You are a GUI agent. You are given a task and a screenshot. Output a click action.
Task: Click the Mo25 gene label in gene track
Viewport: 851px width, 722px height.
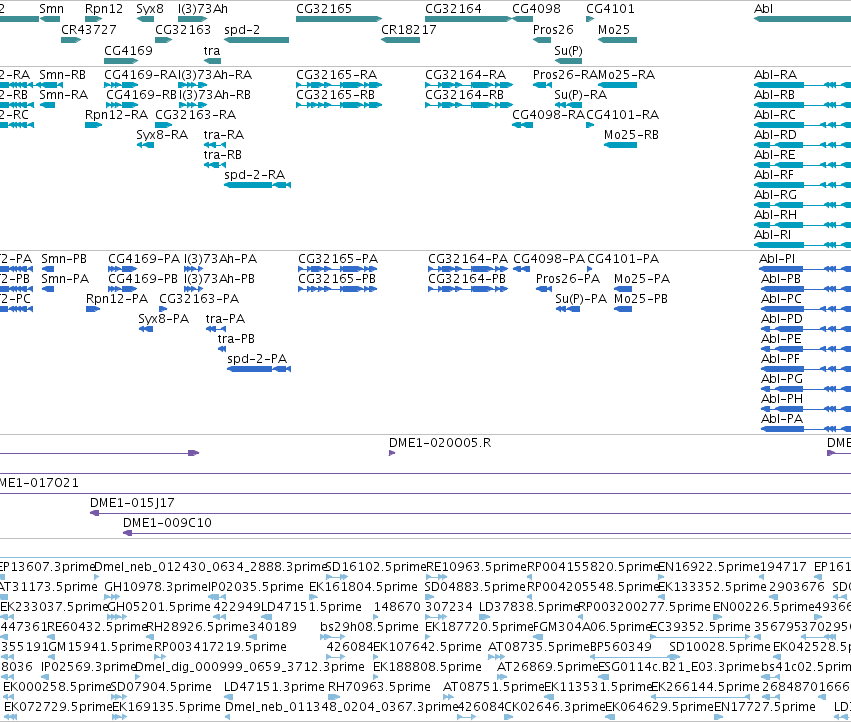614,29
